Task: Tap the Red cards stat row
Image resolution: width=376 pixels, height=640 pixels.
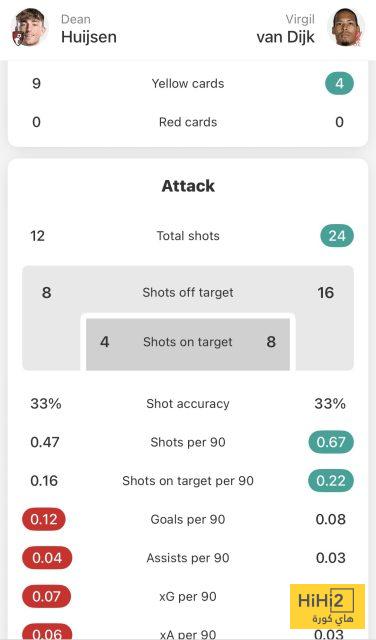Action: (x=188, y=122)
